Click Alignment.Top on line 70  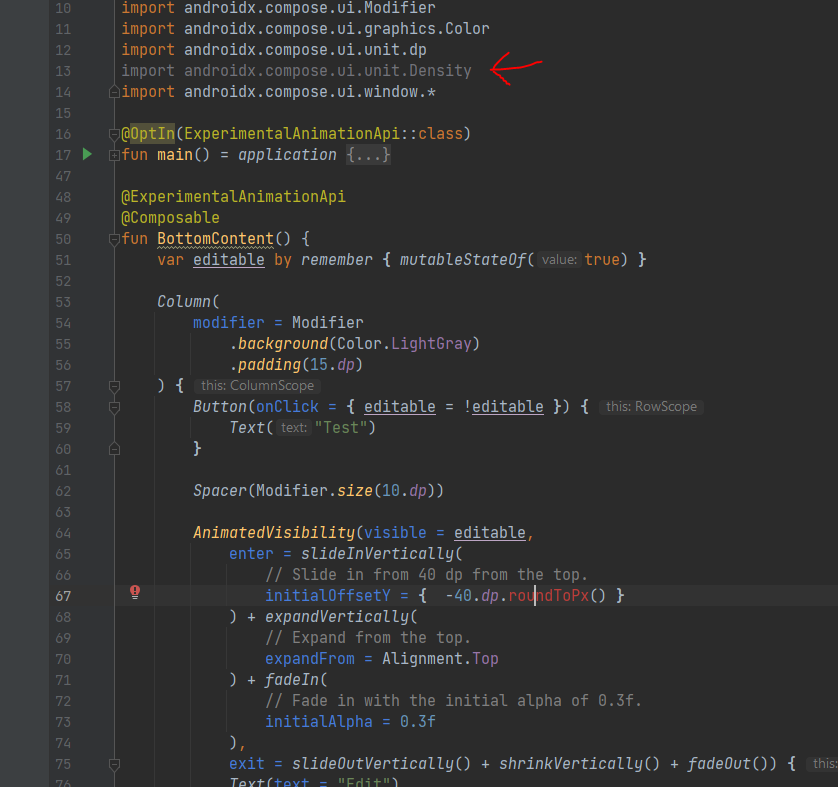tap(440, 659)
